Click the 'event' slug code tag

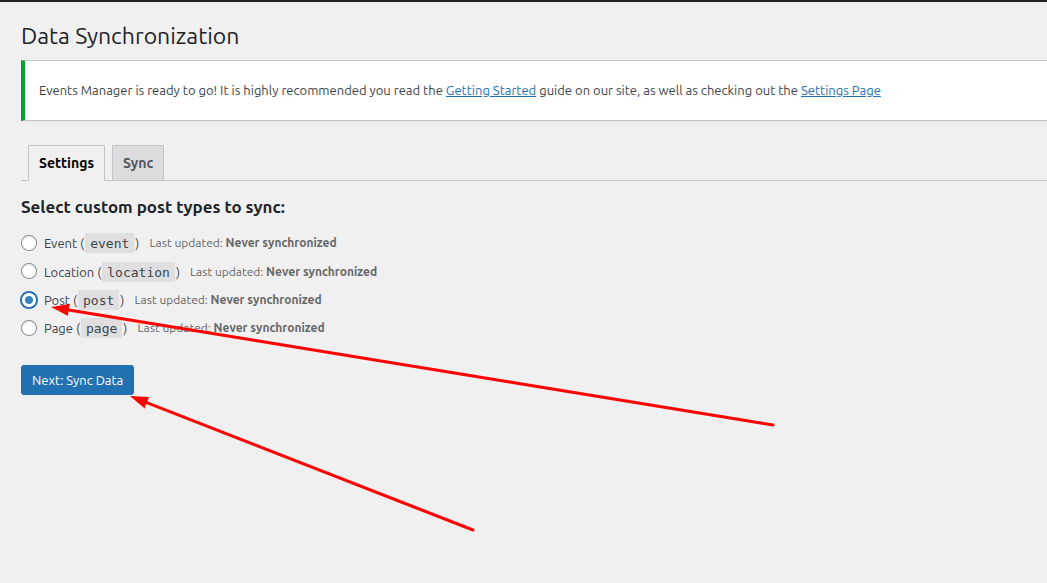click(x=109, y=243)
